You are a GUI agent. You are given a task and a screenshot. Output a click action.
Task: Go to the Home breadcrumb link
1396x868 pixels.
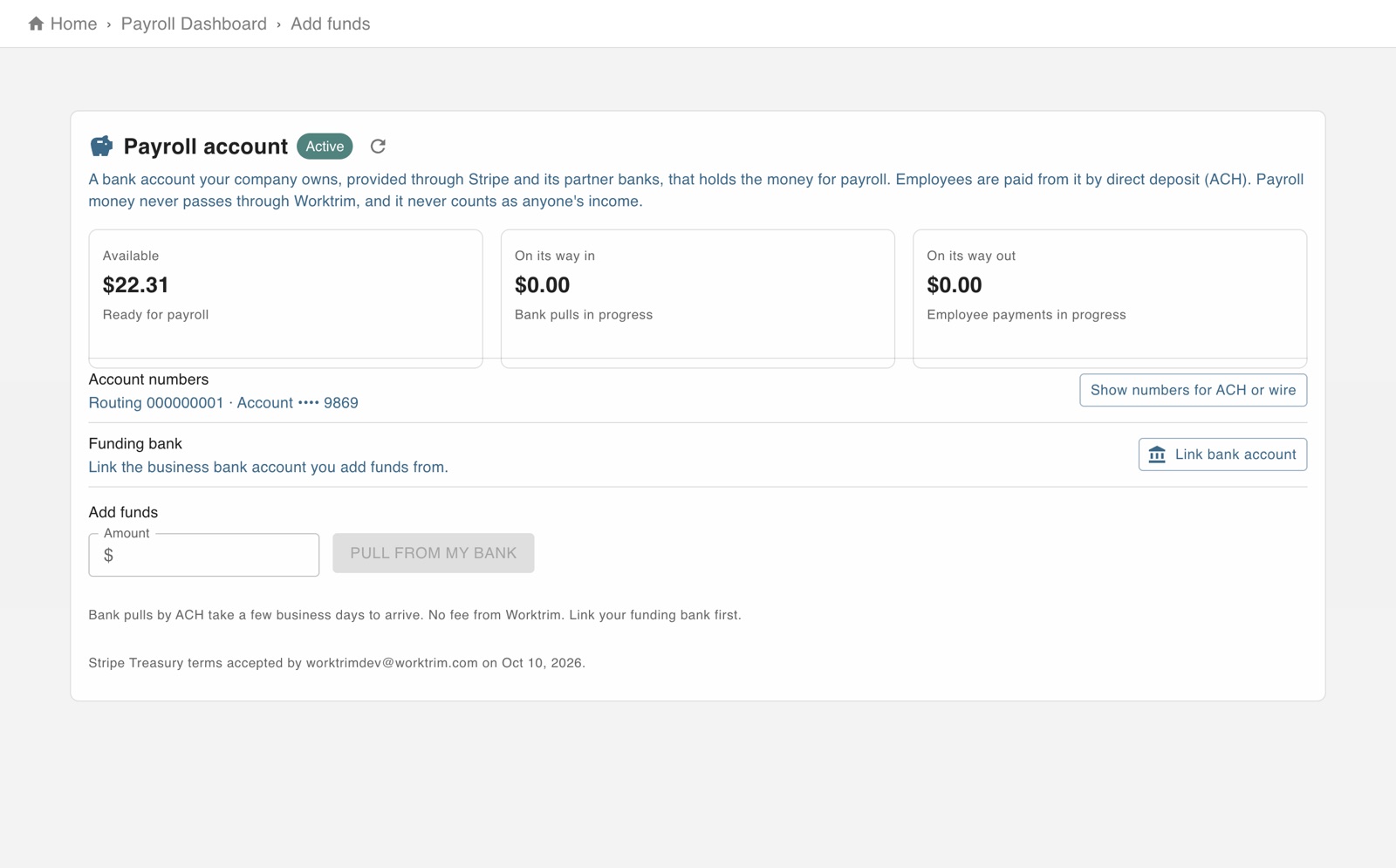point(73,24)
